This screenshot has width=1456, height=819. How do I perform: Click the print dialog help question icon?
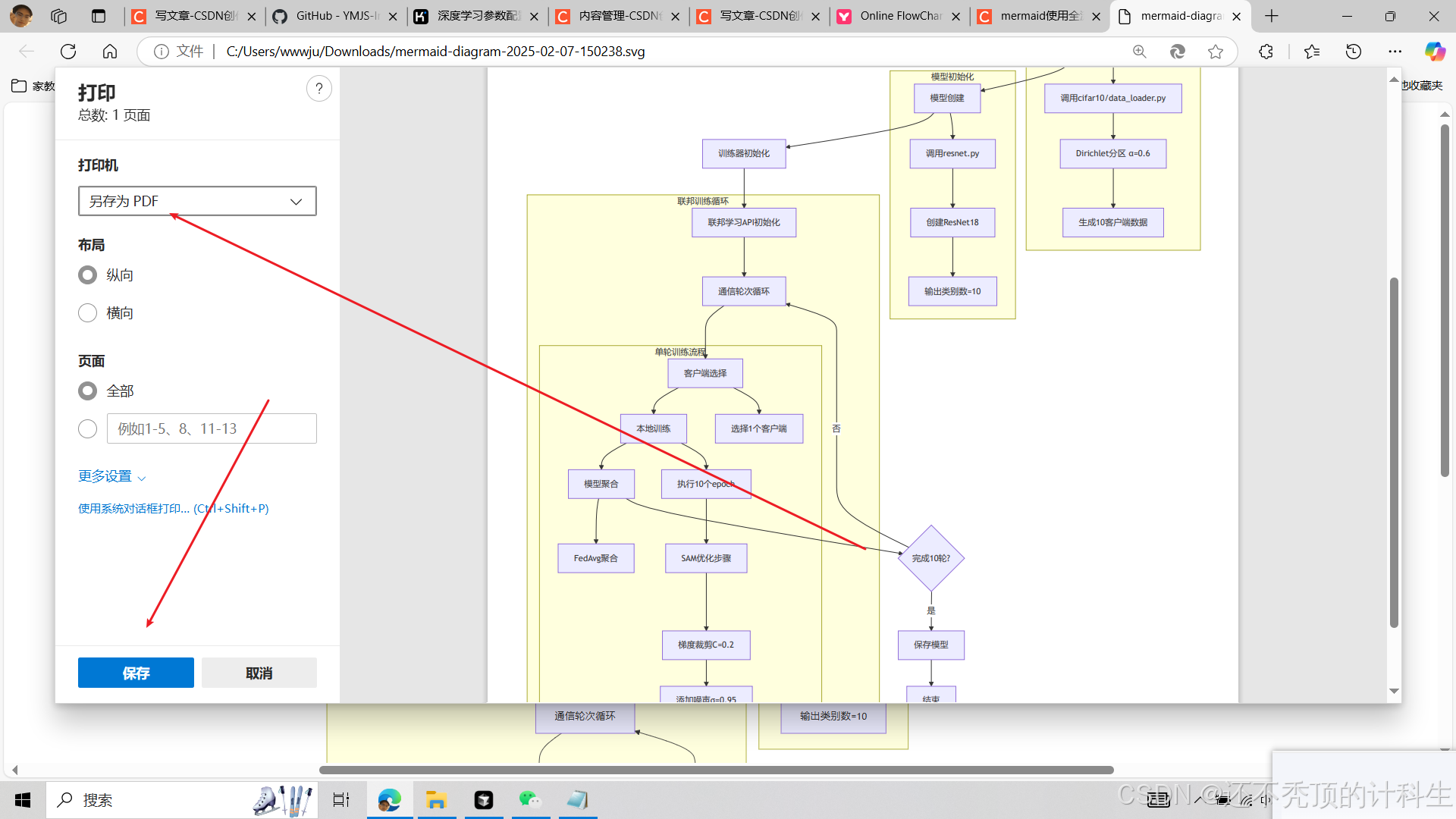(319, 89)
